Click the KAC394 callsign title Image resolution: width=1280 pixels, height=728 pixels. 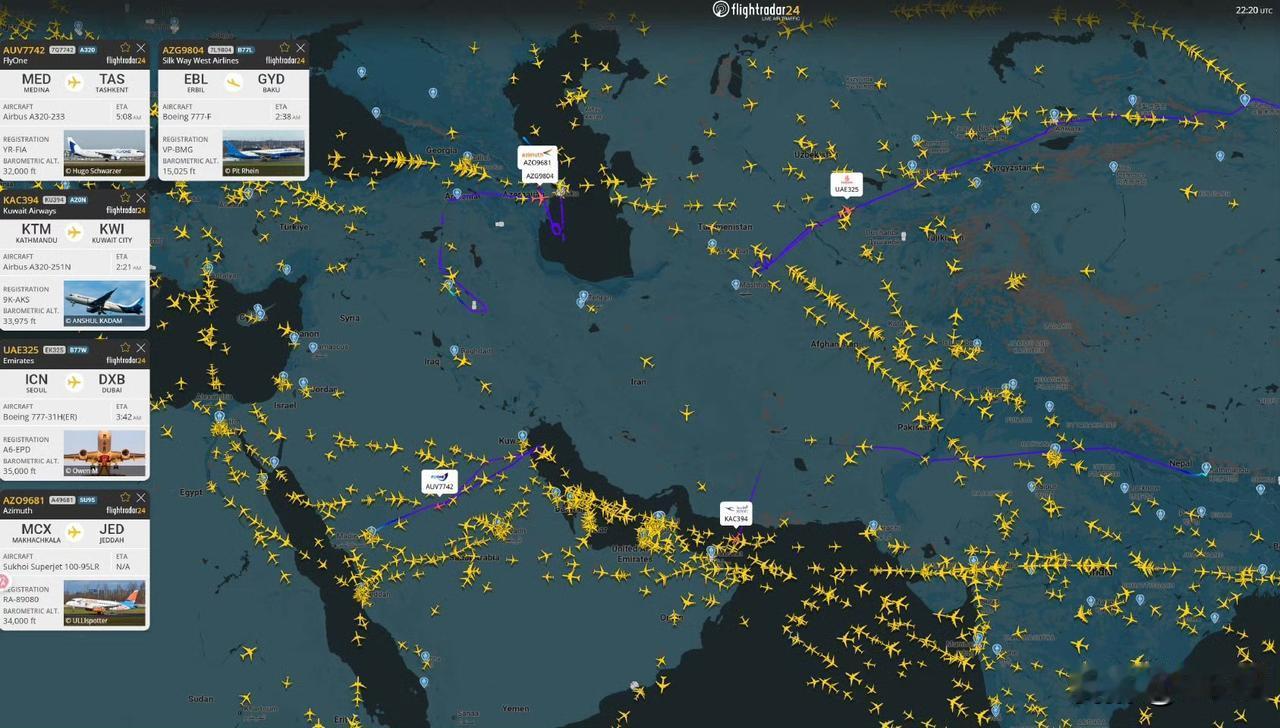pyautogui.click(x=21, y=200)
